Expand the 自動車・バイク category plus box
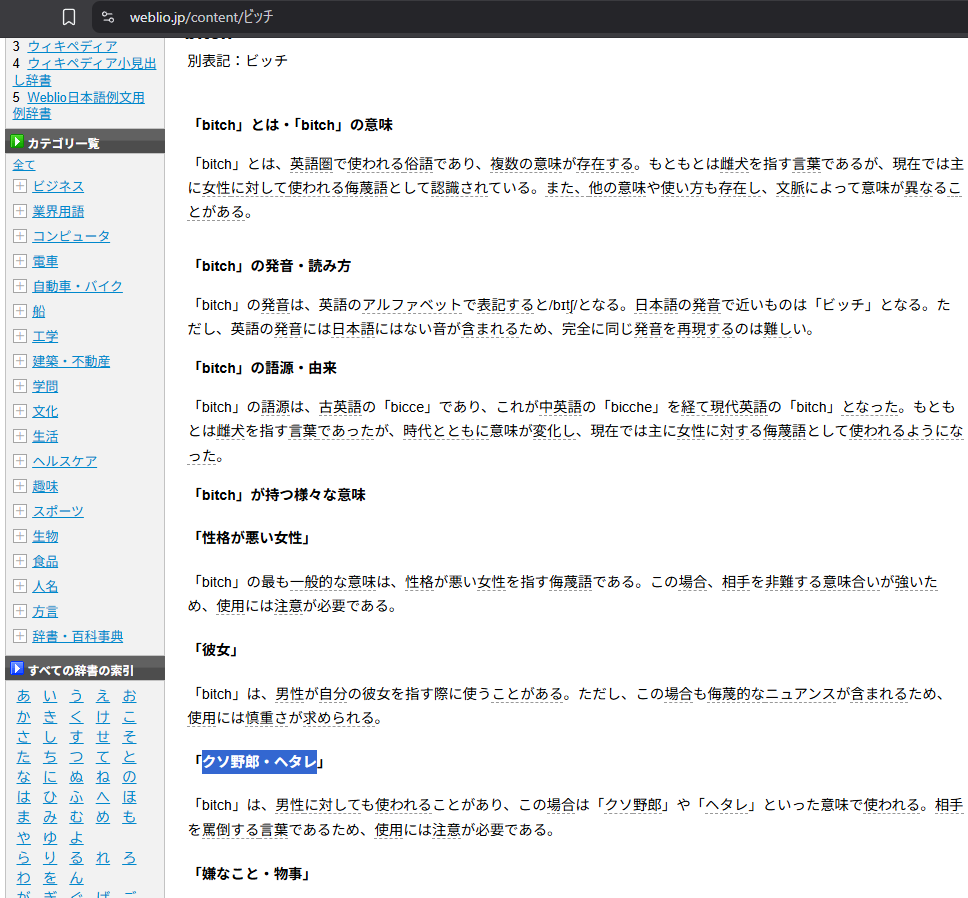The height and width of the screenshot is (898, 968). [x=20, y=286]
